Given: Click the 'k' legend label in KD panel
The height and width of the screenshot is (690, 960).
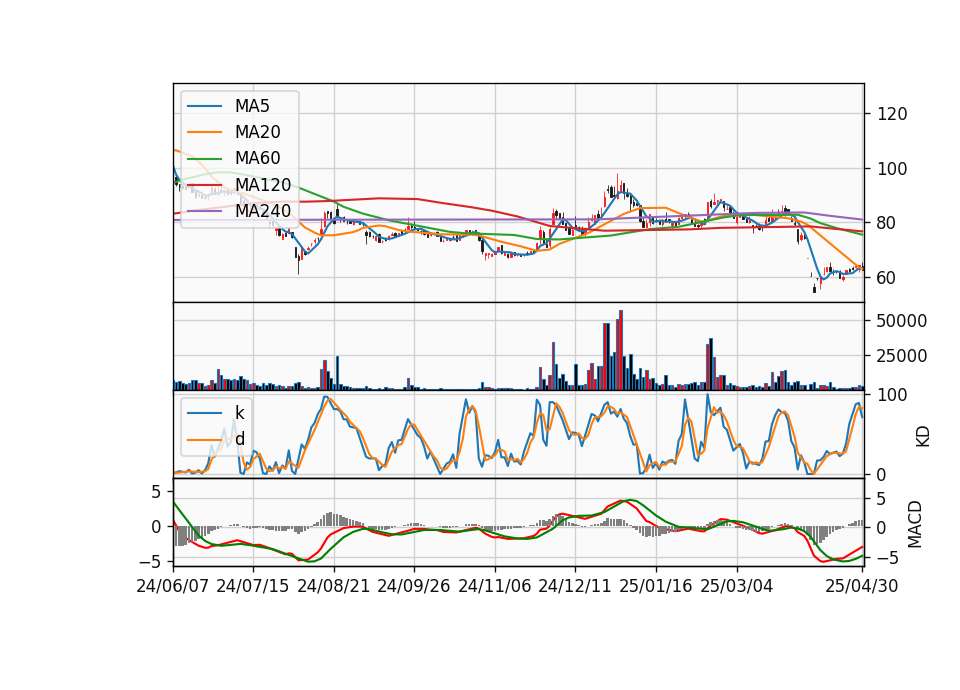Looking at the screenshot, I should point(239,413).
